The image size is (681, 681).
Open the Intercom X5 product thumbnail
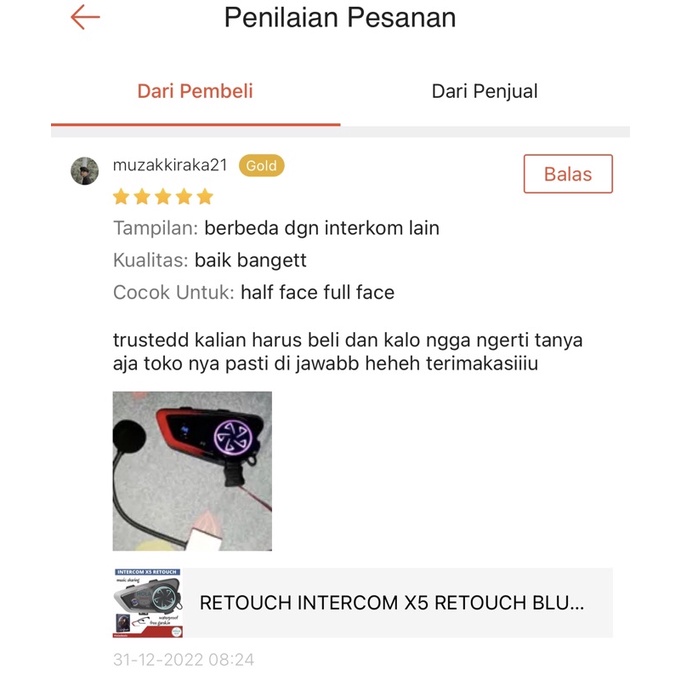[x=148, y=603]
